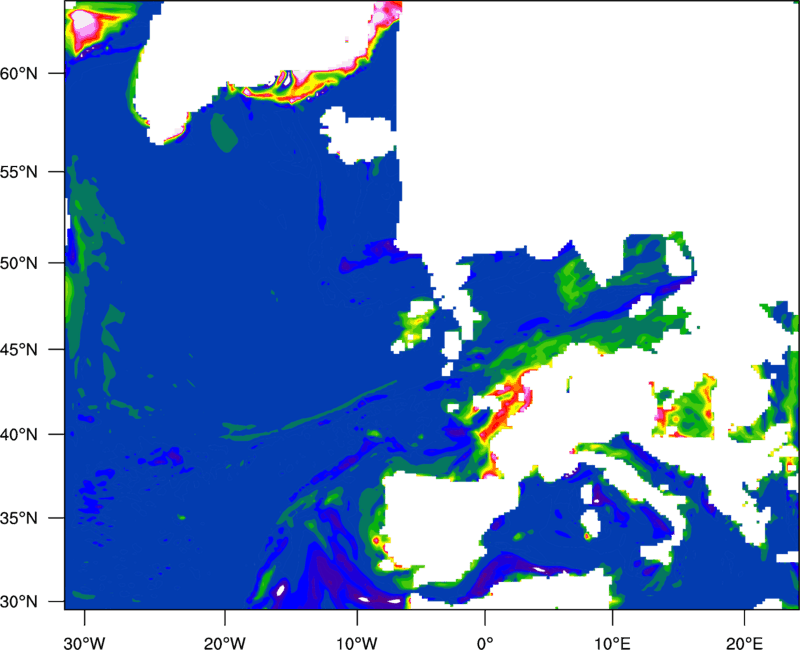Click the 60°N latitude label
The width and height of the screenshot is (800, 650).
tap(19, 73)
